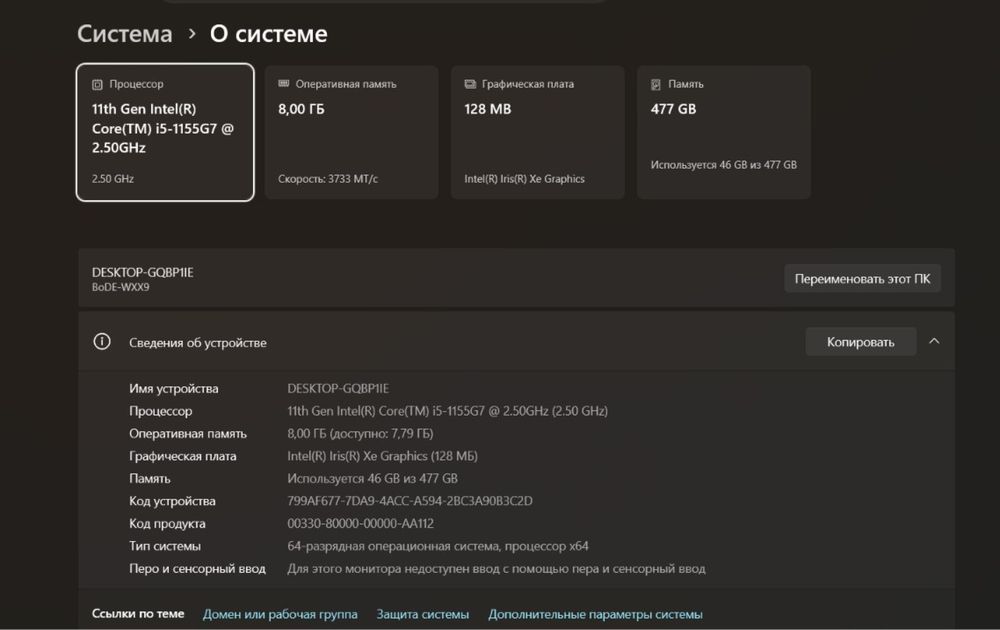Click the storage drive icon
This screenshot has height=630, width=1000.
(656, 84)
